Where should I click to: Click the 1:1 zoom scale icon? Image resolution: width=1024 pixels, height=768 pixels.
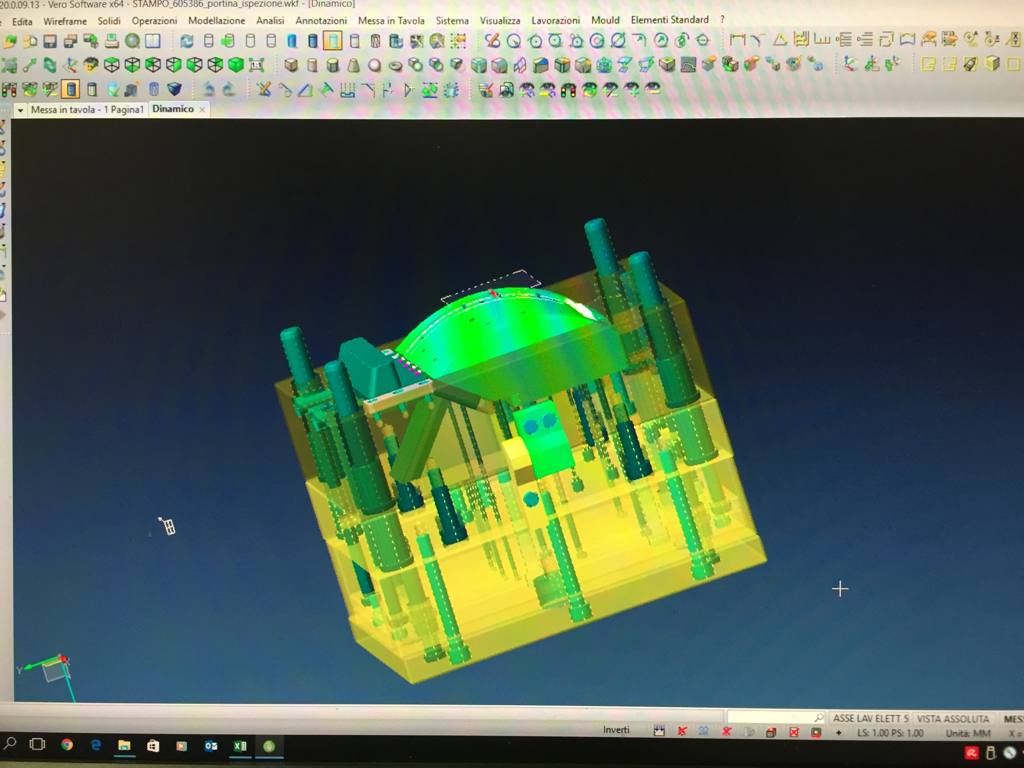[x=256, y=65]
